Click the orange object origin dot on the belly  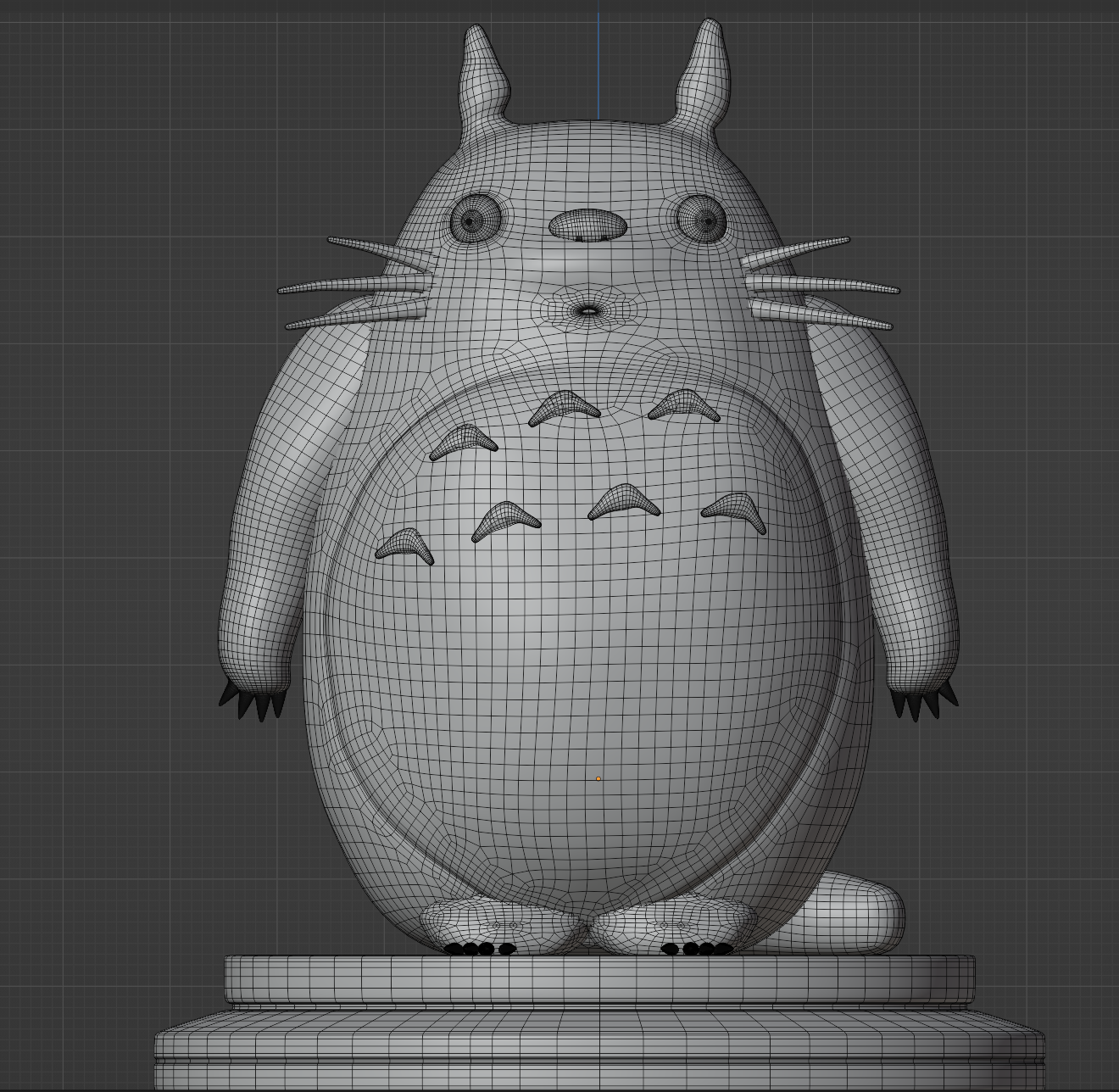click(x=598, y=778)
